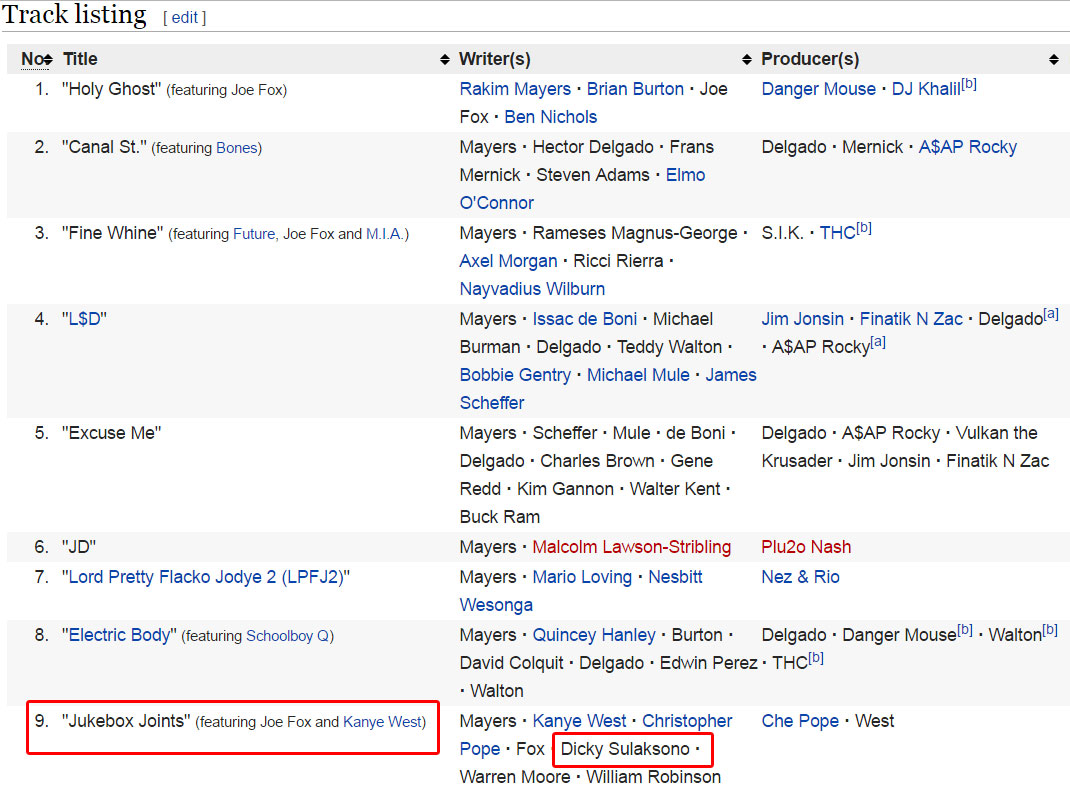Click the Warren Moore writer name
Image resolution: width=1070 pixels, height=789 pixels.
(515, 777)
